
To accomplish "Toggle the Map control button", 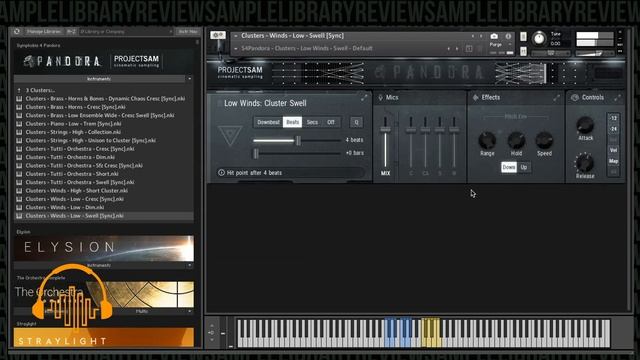I will pyautogui.click(x=613, y=161).
